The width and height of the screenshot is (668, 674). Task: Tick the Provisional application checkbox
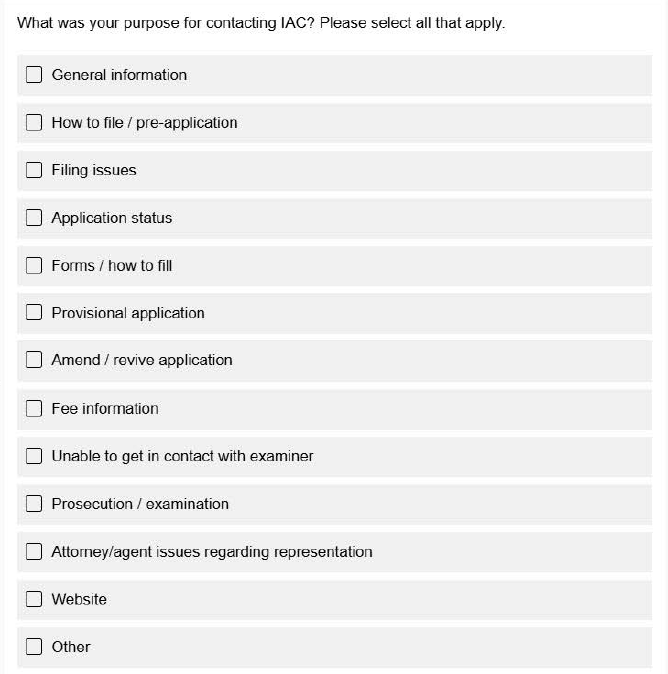click(34, 313)
